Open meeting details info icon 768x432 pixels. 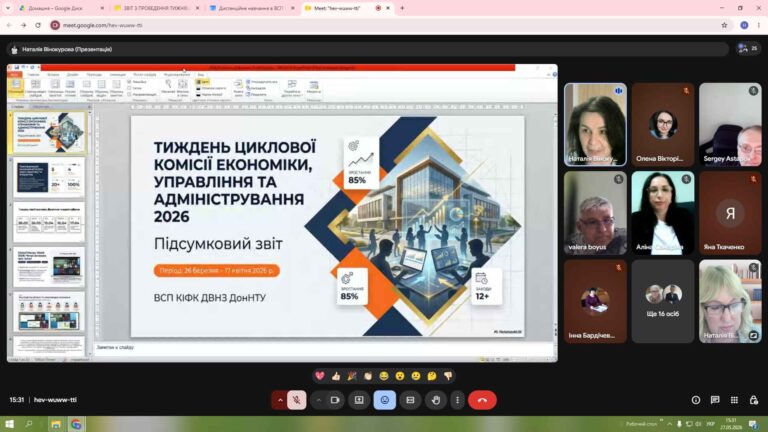click(x=696, y=400)
